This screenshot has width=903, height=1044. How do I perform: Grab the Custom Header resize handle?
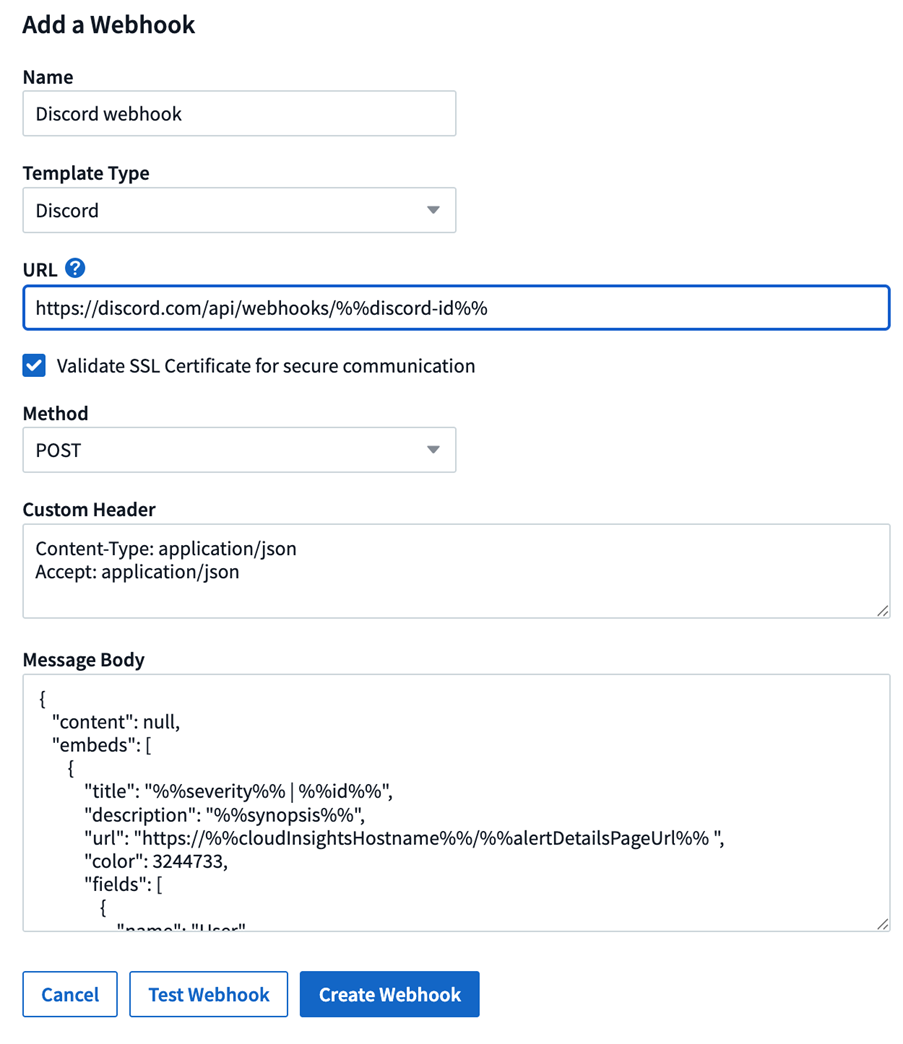[882, 610]
